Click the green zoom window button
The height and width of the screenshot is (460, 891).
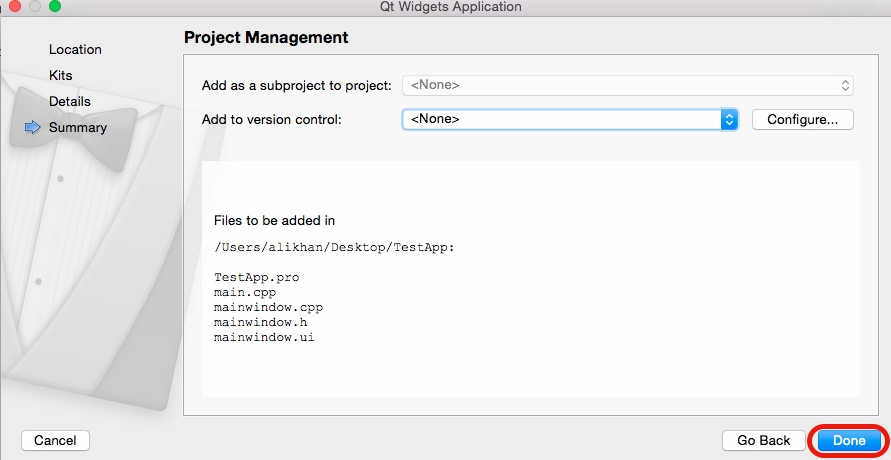tap(55, 6)
